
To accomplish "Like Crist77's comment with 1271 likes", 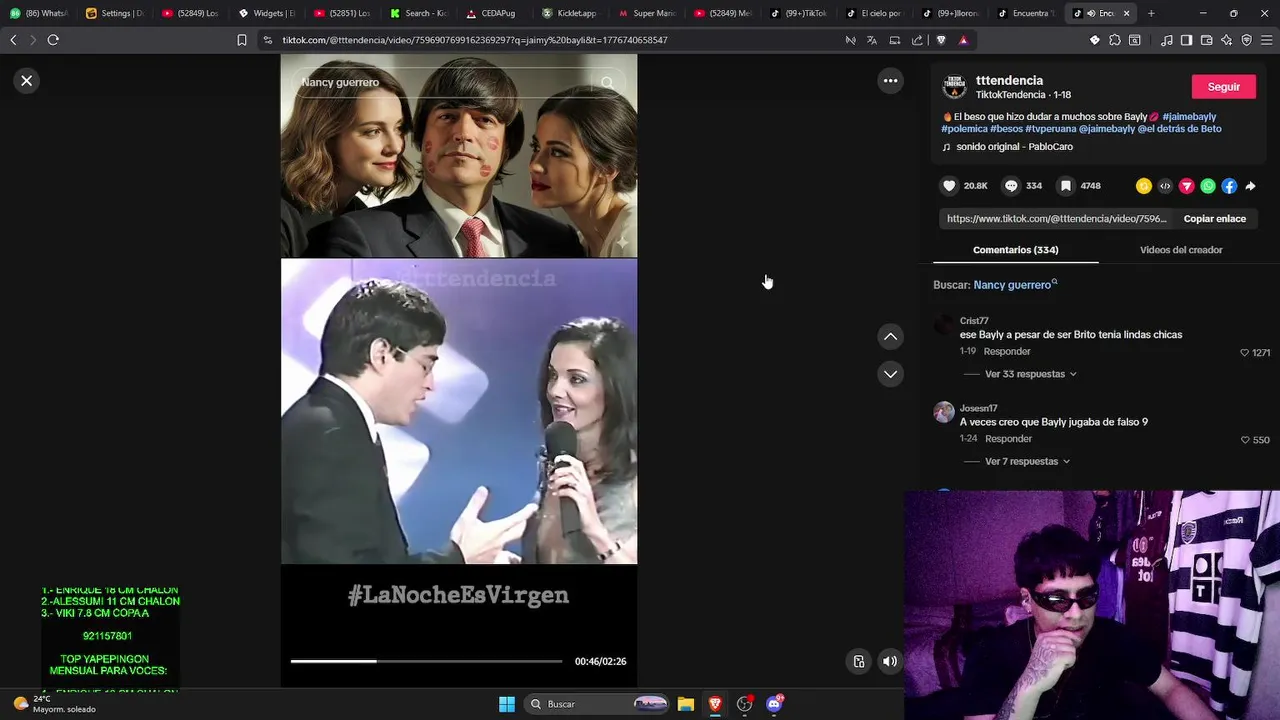I will pyautogui.click(x=1245, y=353).
